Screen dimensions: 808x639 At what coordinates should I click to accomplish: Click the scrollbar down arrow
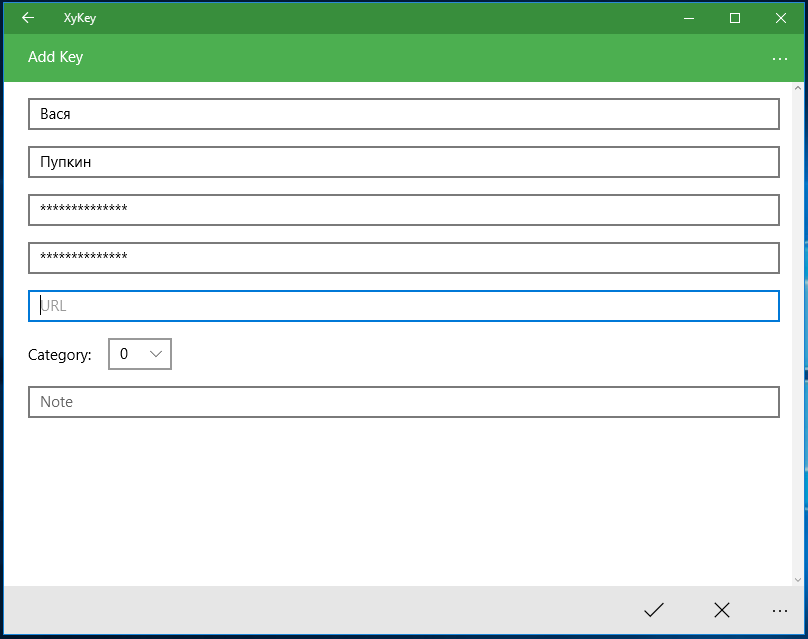coord(798,580)
